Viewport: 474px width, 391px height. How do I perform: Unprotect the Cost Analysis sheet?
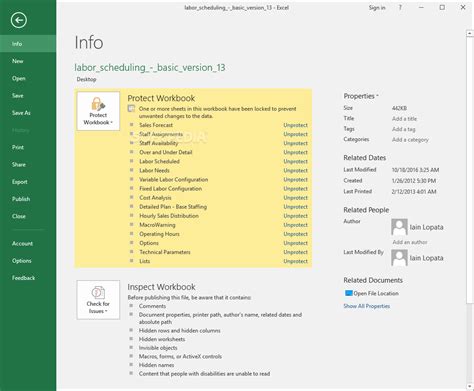(x=295, y=198)
